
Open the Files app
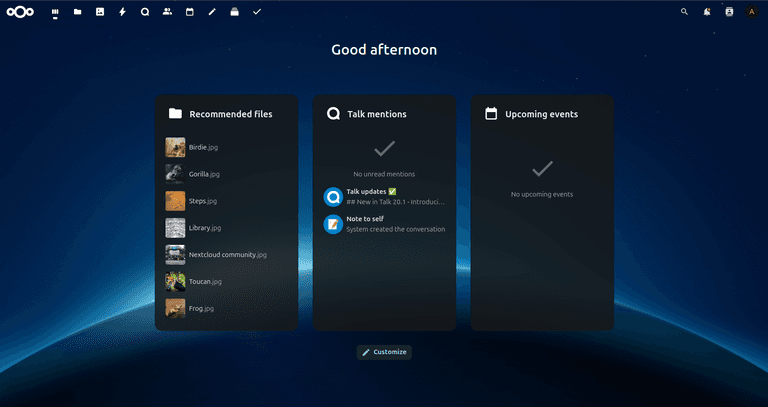[77, 12]
